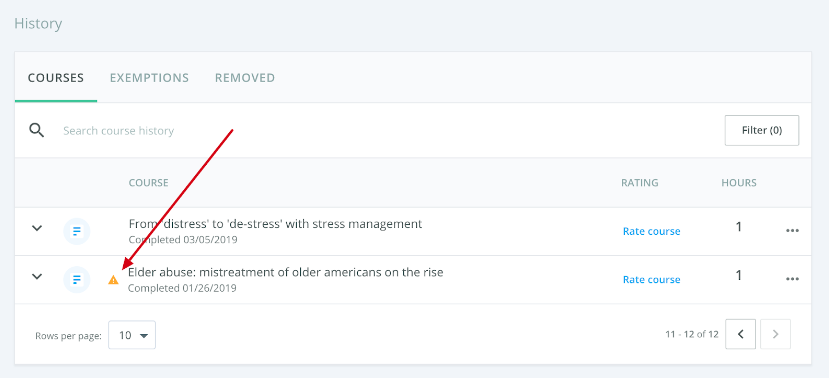829x378 pixels.
Task: Click the disabled next page arrow
Action: click(775, 334)
